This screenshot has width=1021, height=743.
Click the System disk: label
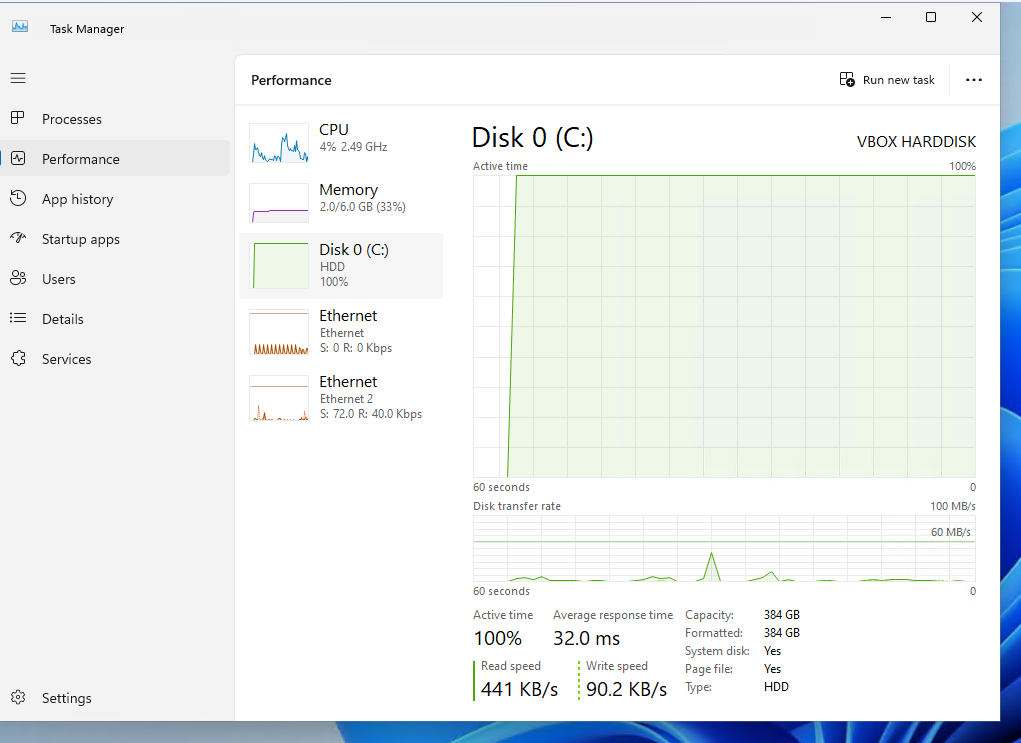(x=717, y=651)
